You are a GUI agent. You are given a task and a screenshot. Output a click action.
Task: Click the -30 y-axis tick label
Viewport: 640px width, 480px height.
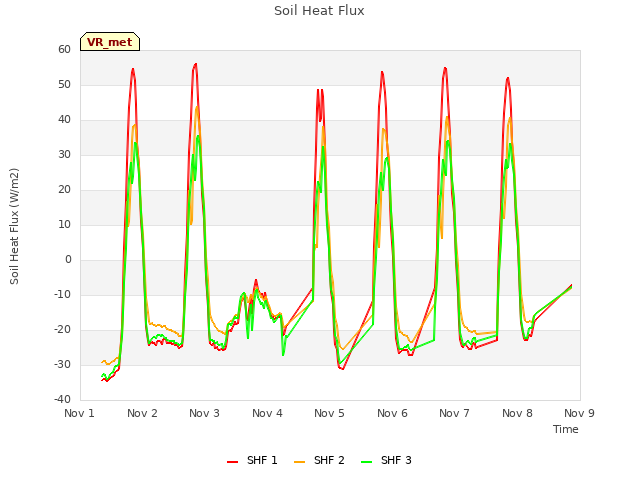[x=62, y=364]
